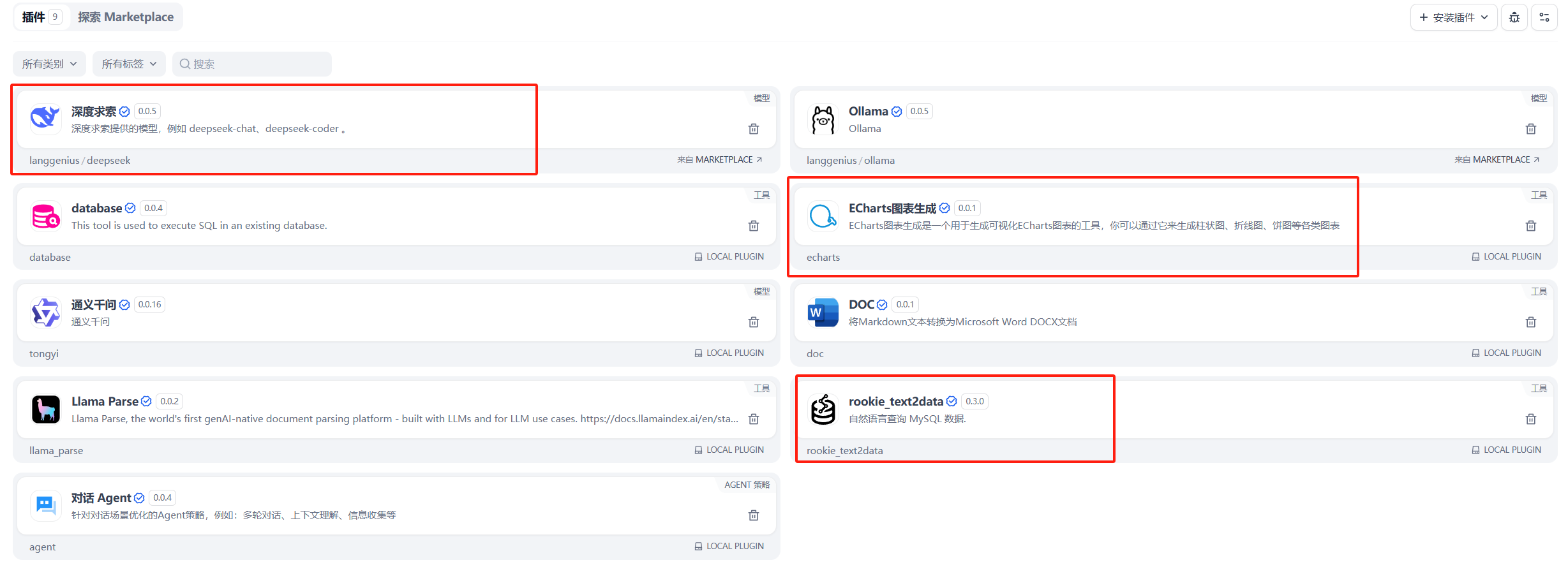Click the ECharts plugin logo icon
Image resolution: width=1568 pixels, height=581 pixels.
(x=823, y=216)
